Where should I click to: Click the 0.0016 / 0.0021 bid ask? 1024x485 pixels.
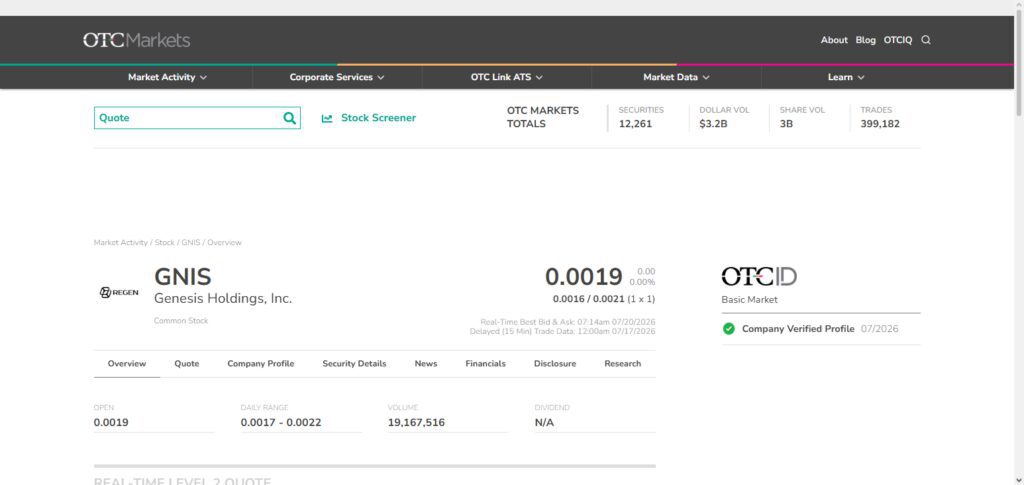tap(588, 299)
